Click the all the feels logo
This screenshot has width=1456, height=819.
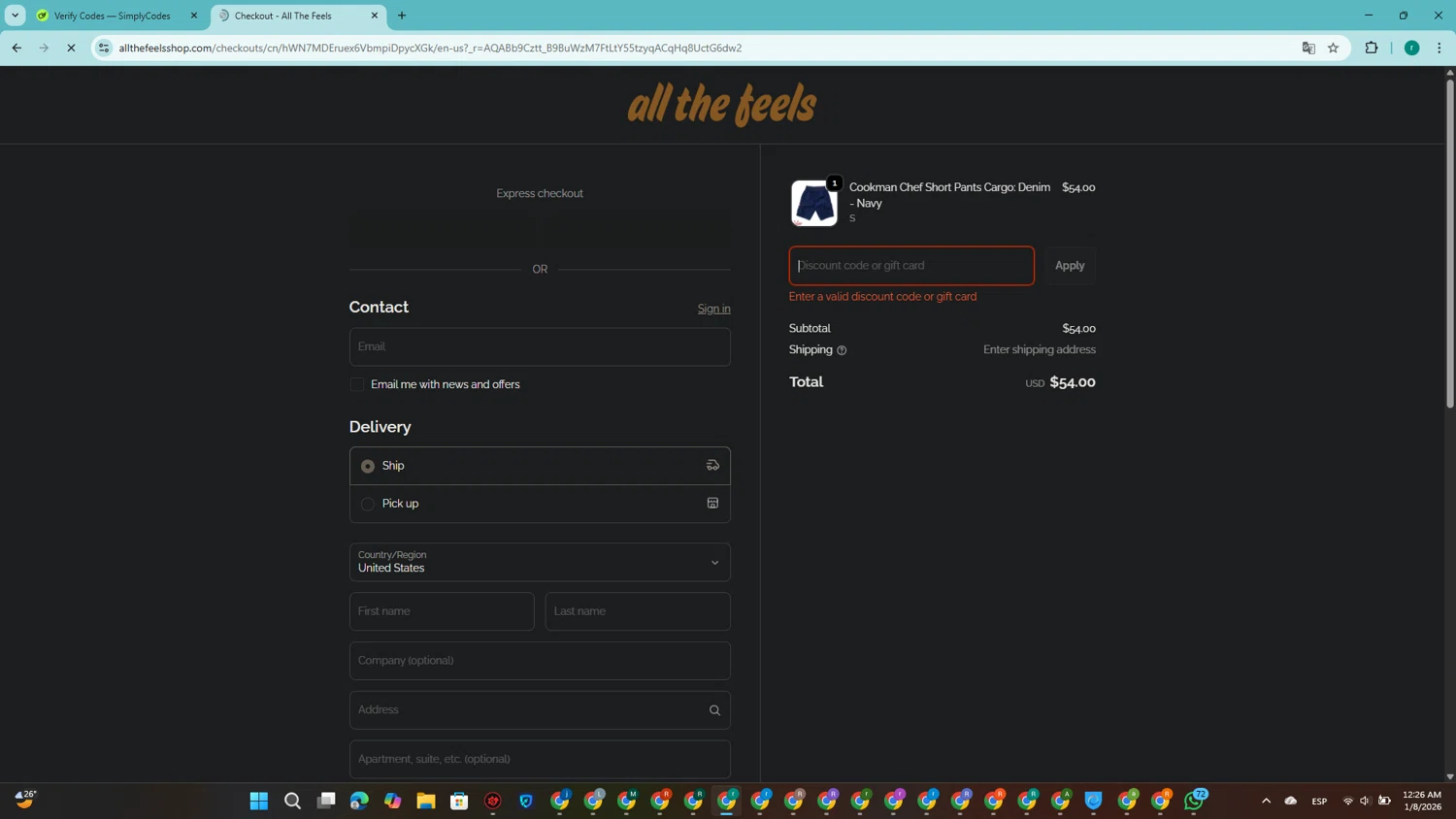coord(722,105)
